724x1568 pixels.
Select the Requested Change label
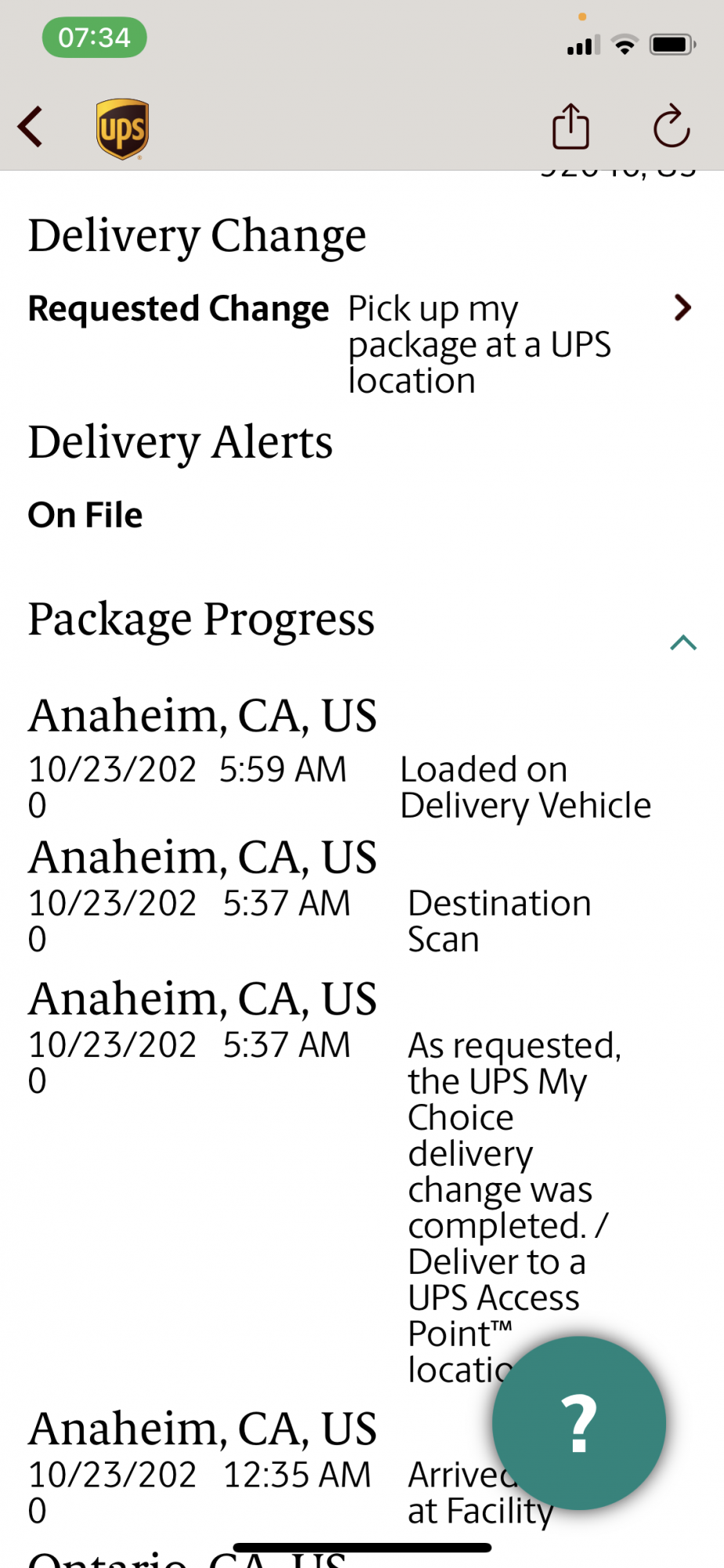point(179,308)
